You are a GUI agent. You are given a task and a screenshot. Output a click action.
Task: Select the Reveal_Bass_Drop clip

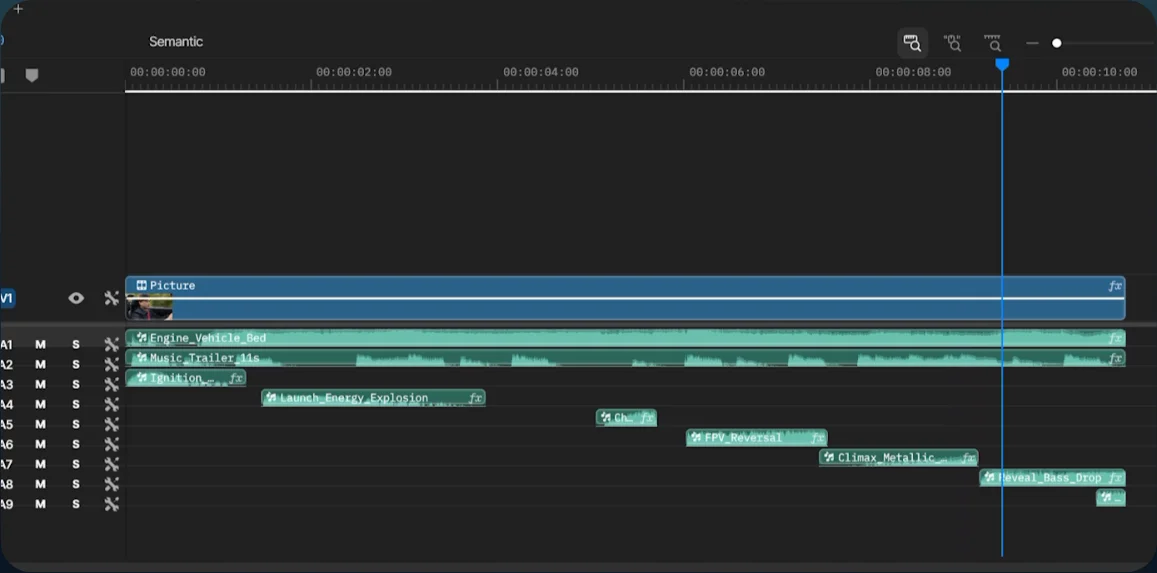click(1052, 478)
